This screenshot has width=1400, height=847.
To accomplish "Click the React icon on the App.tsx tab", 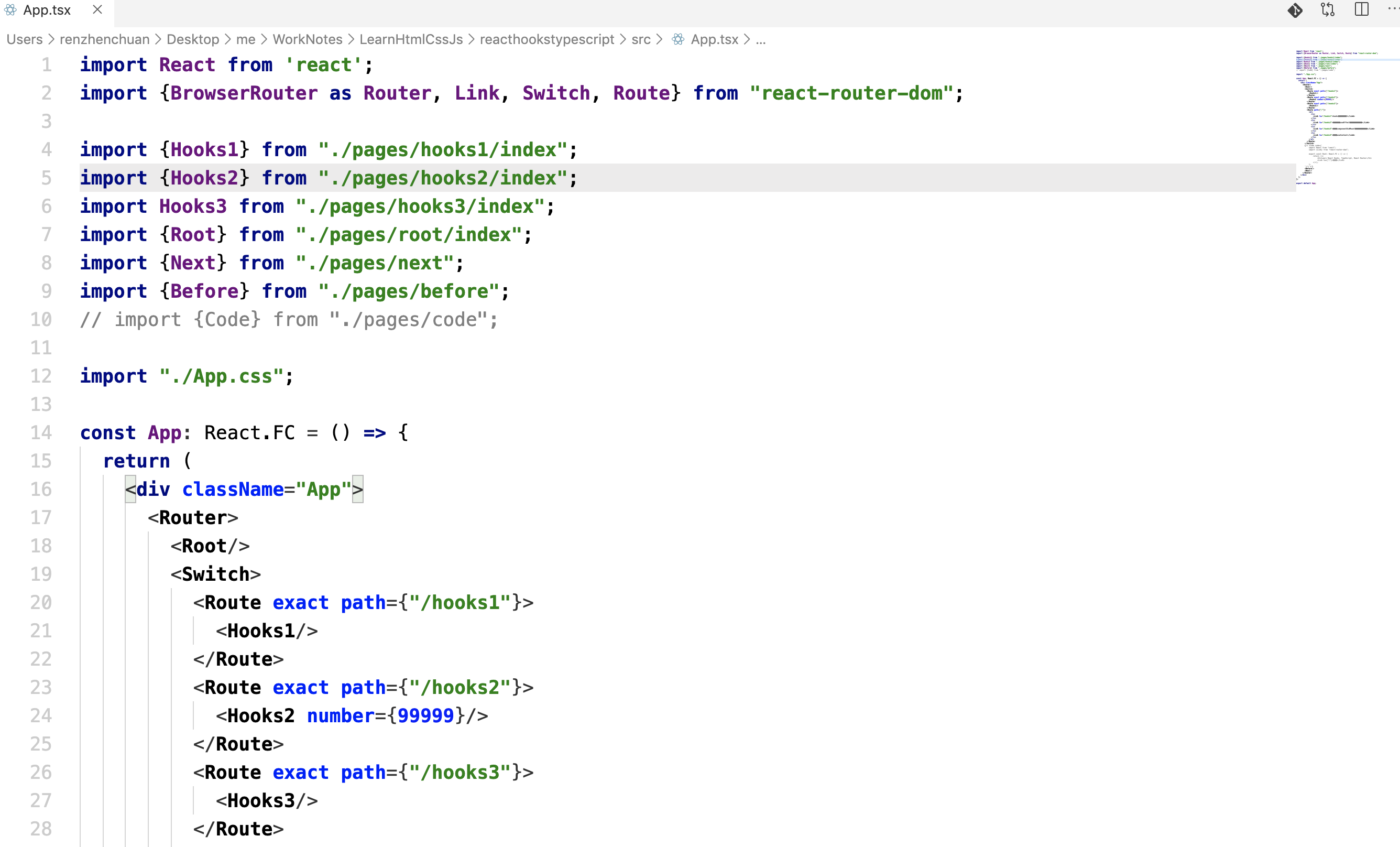I will [x=11, y=10].
